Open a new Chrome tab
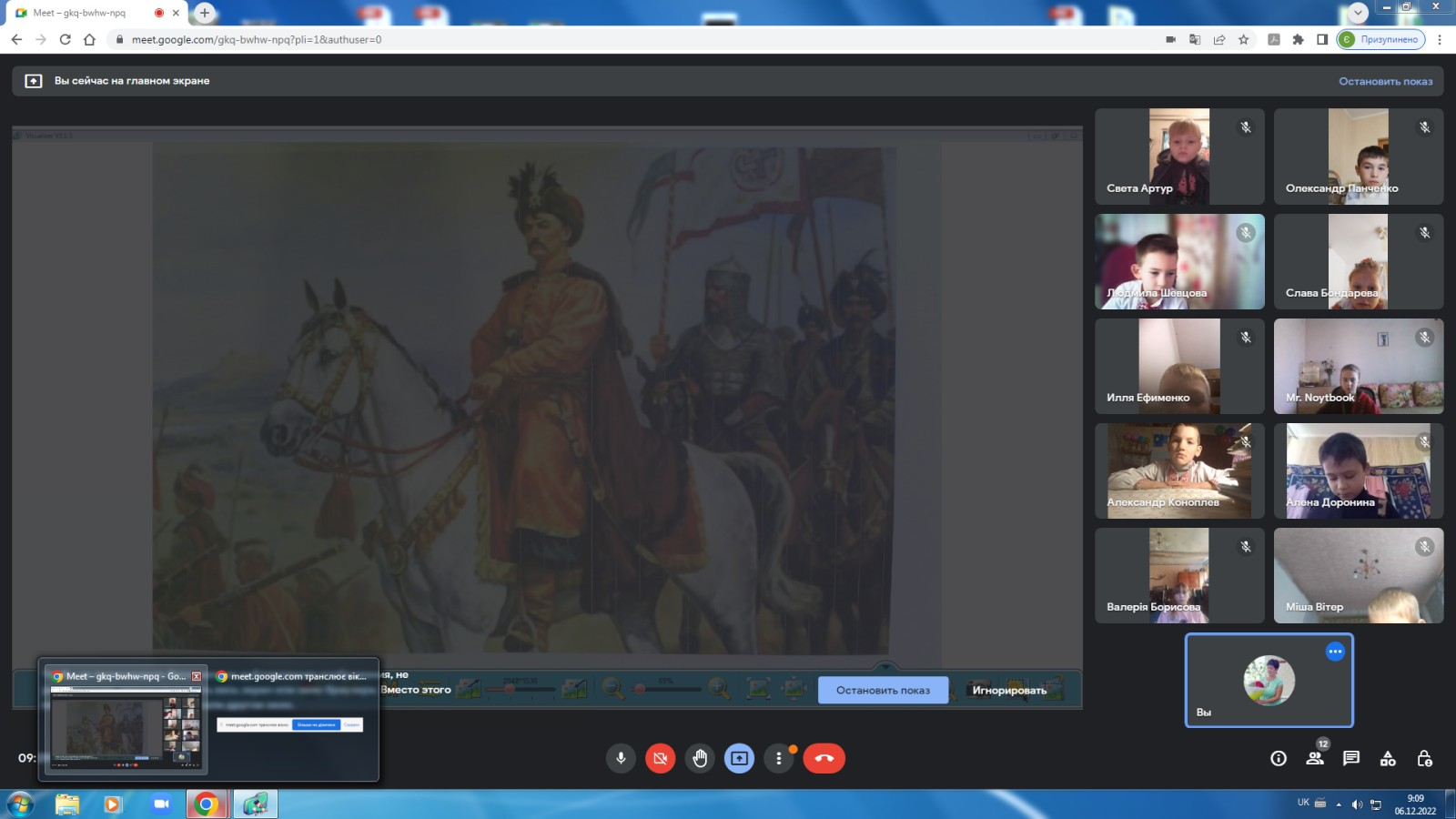 205,13
